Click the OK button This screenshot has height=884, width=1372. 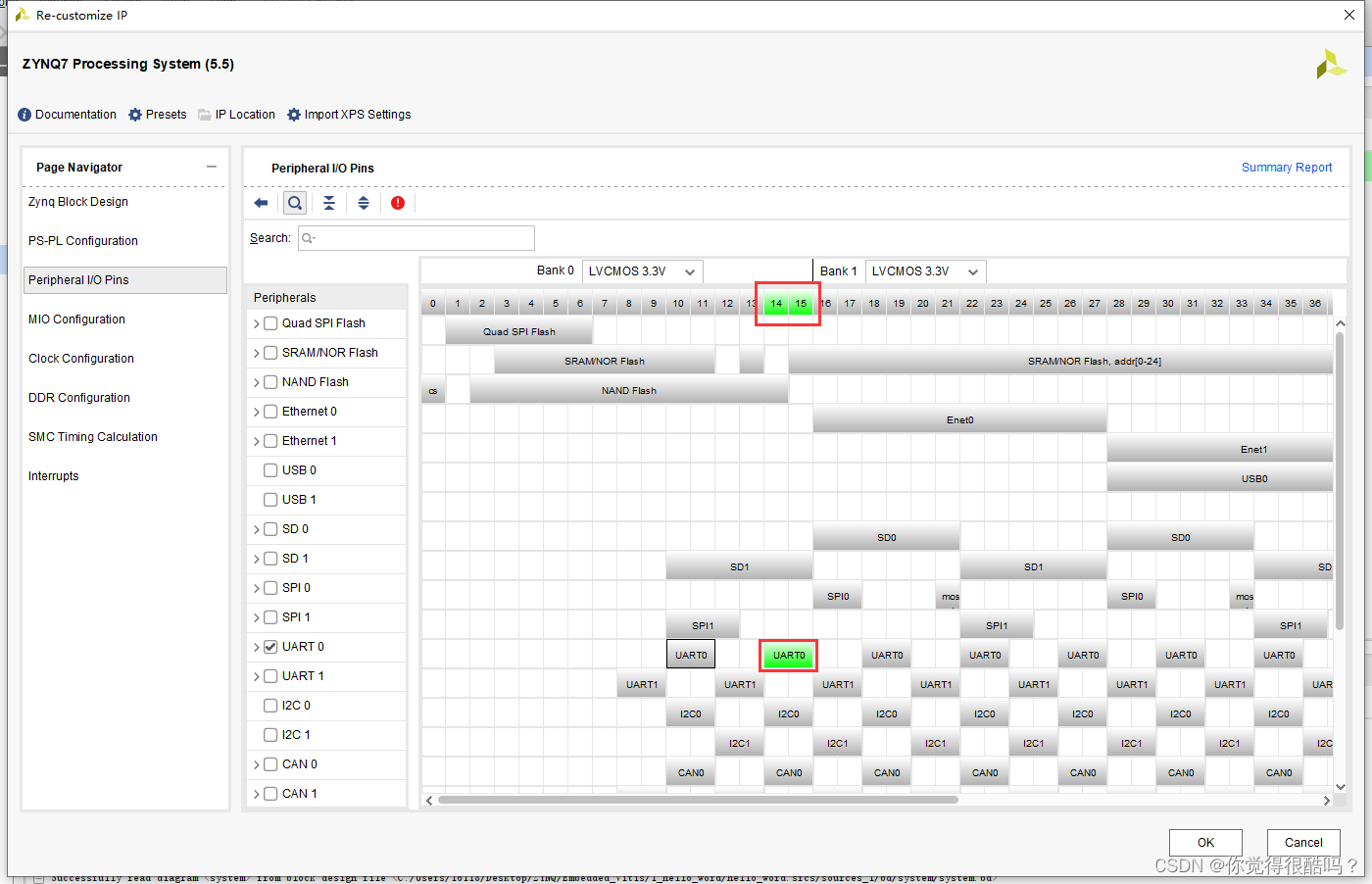pyautogui.click(x=1205, y=843)
